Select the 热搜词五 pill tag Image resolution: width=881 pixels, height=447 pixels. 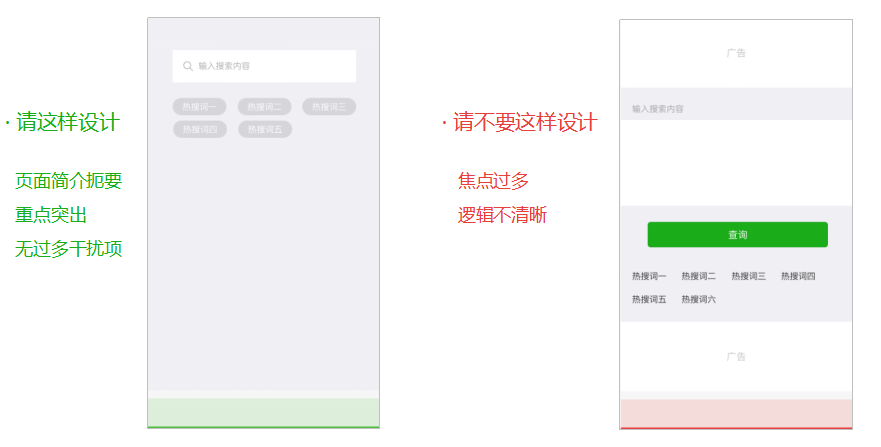pos(265,129)
